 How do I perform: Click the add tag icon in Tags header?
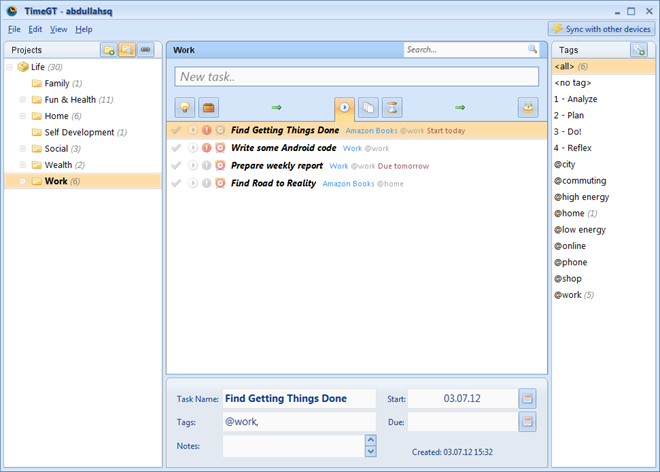[639, 50]
